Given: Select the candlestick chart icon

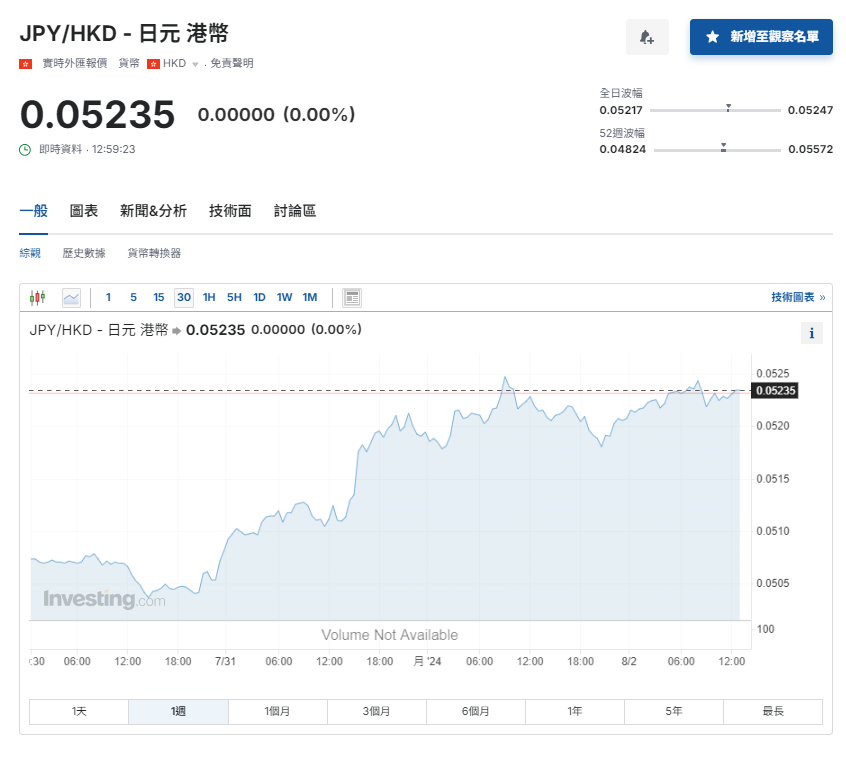Looking at the screenshot, I should (38, 297).
